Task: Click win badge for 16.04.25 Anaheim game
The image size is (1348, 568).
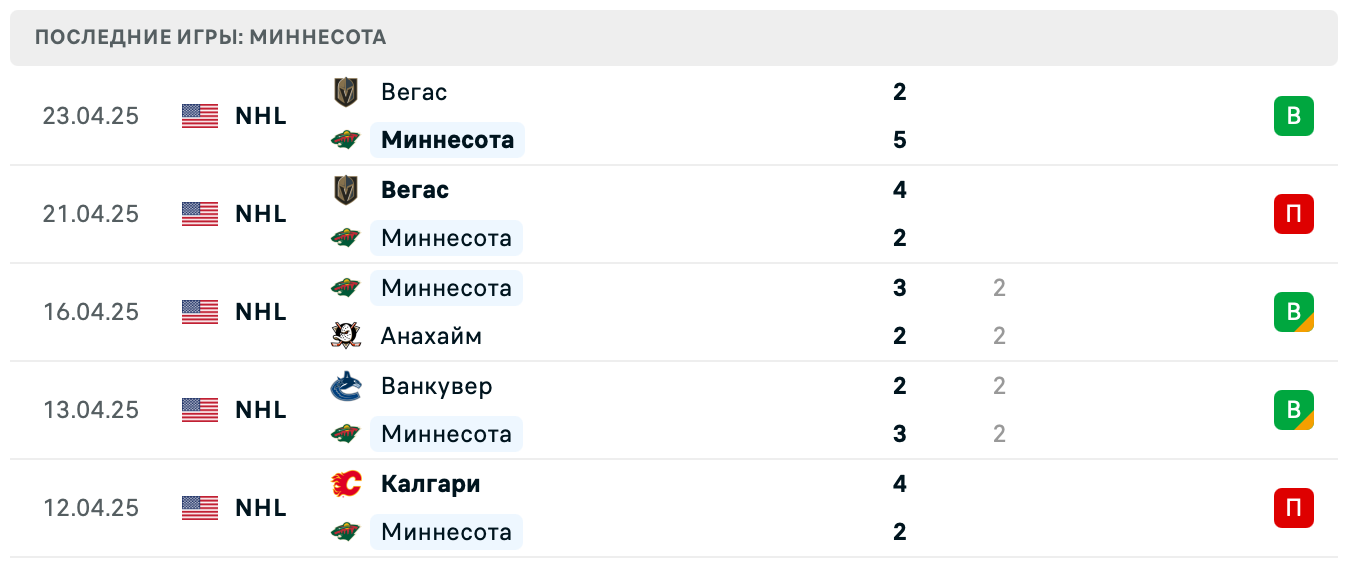Action: [x=1293, y=312]
